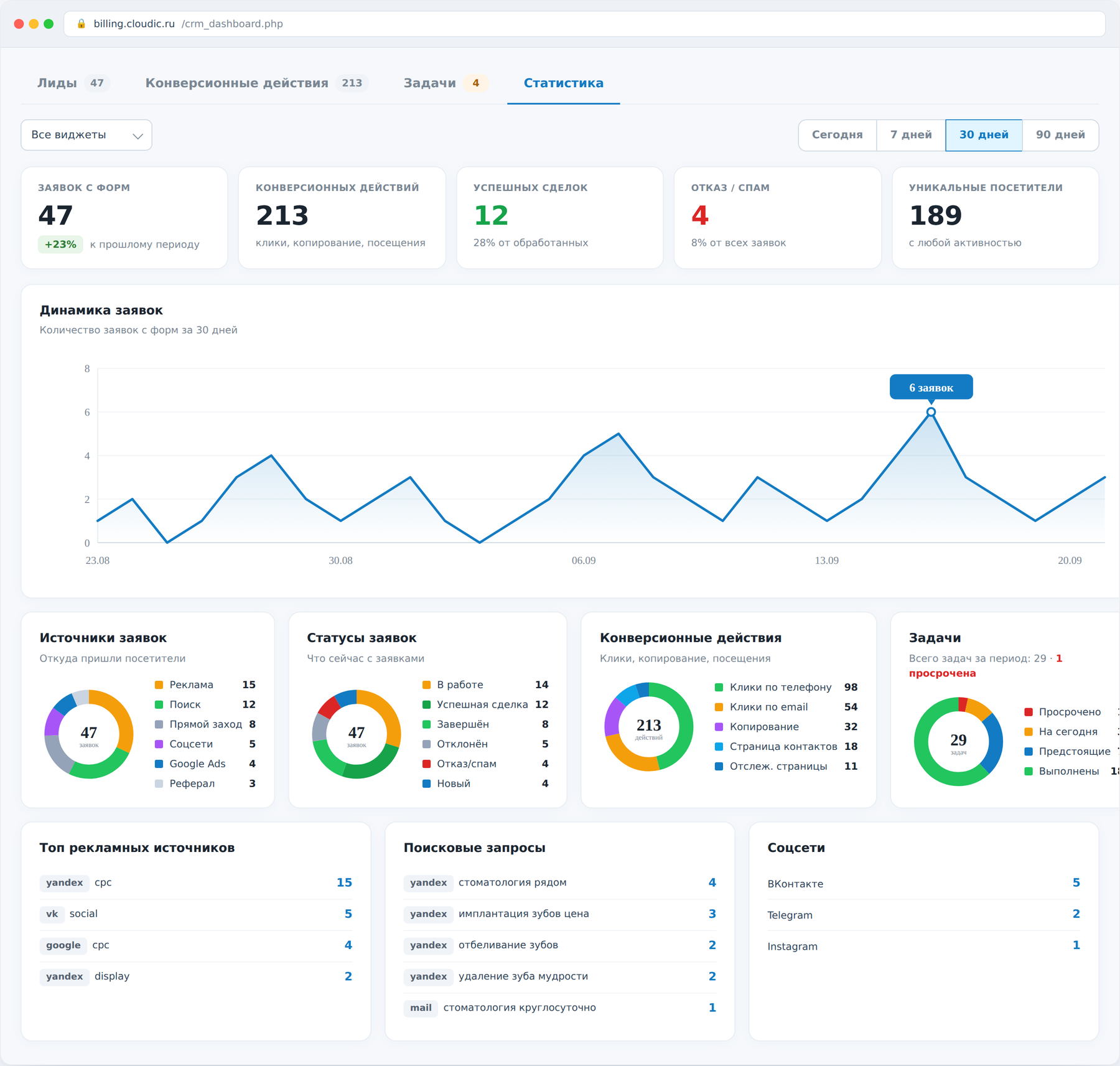Select the 7 дней period
The image size is (1120, 1066).
pyautogui.click(x=911, y=135)
